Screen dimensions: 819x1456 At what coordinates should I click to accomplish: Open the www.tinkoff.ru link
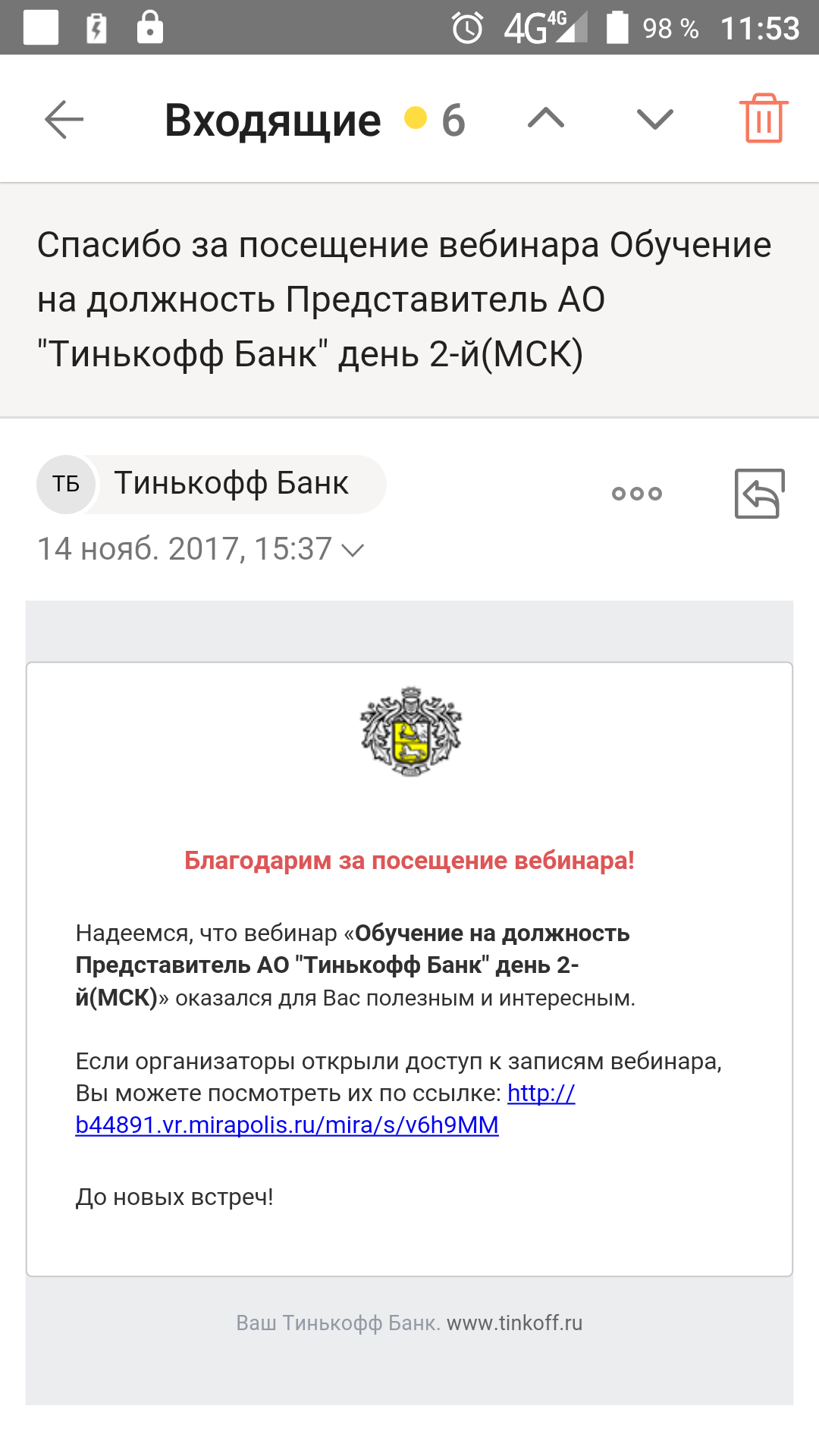click(515, 1323)
